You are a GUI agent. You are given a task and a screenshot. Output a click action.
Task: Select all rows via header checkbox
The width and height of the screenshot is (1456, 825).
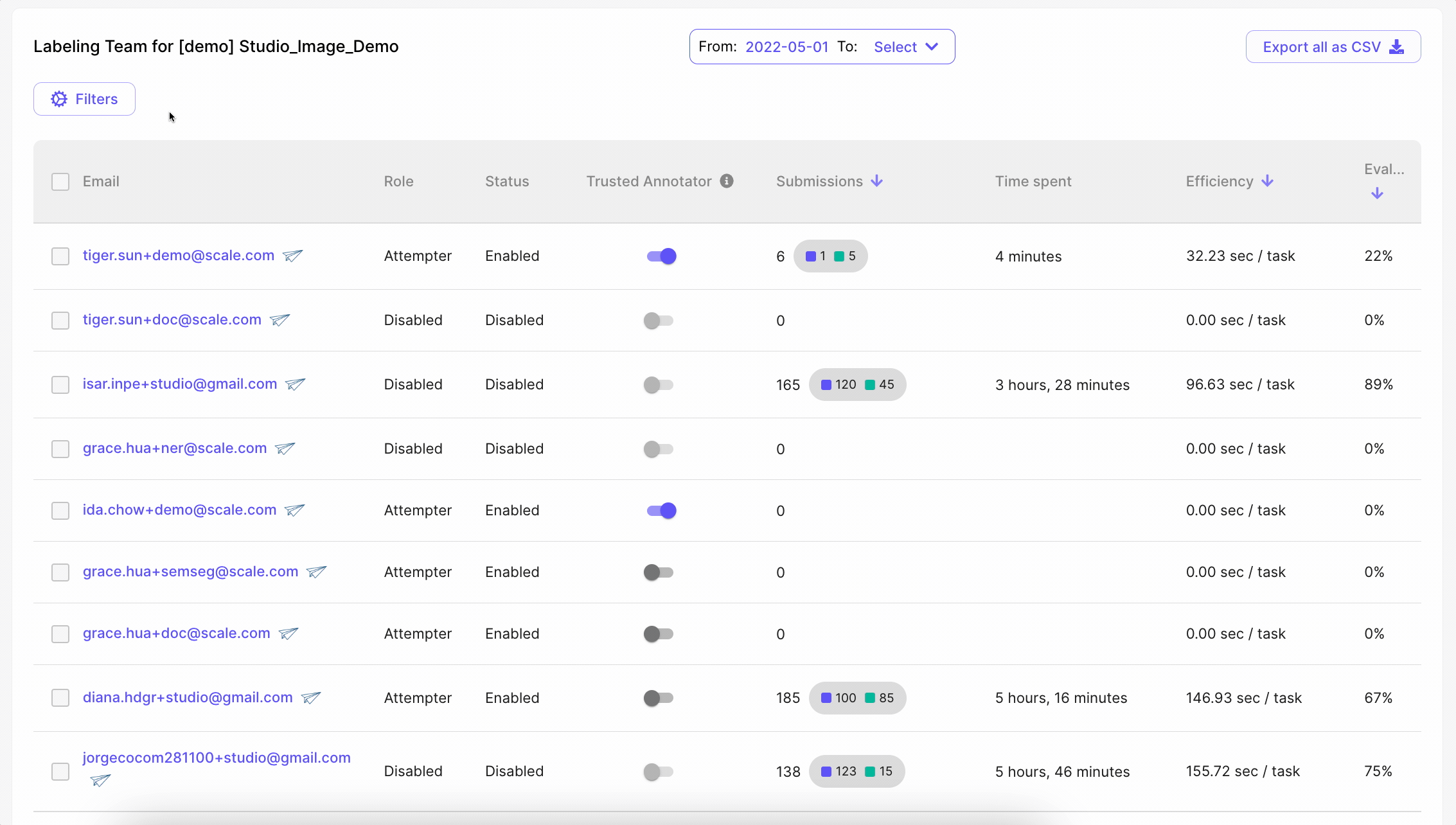(x=60, y=182)
